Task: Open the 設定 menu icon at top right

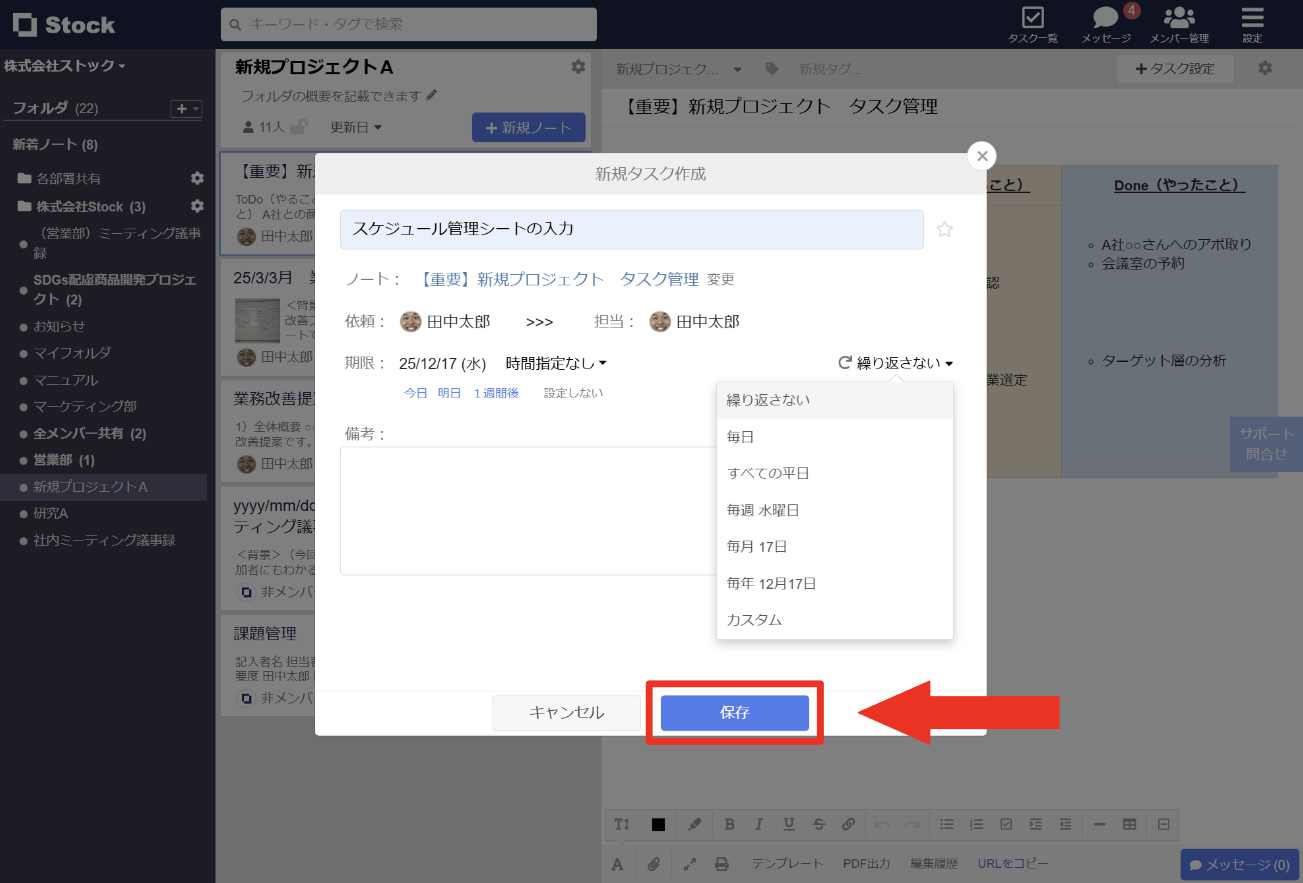Action: (1252, 22)
